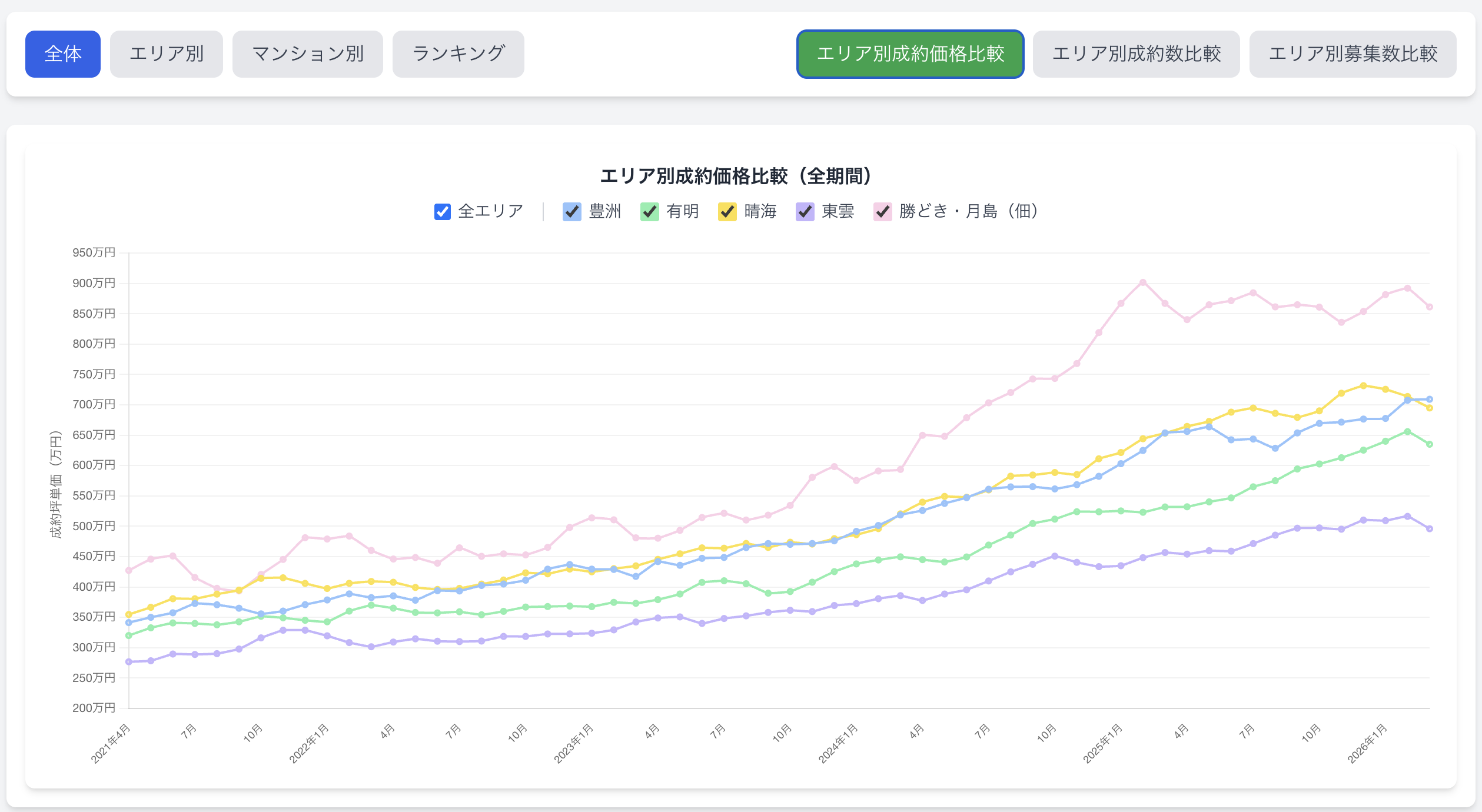Click the エリア別成約価格比較 button
Screen dimensions: 1482x812
910,54
